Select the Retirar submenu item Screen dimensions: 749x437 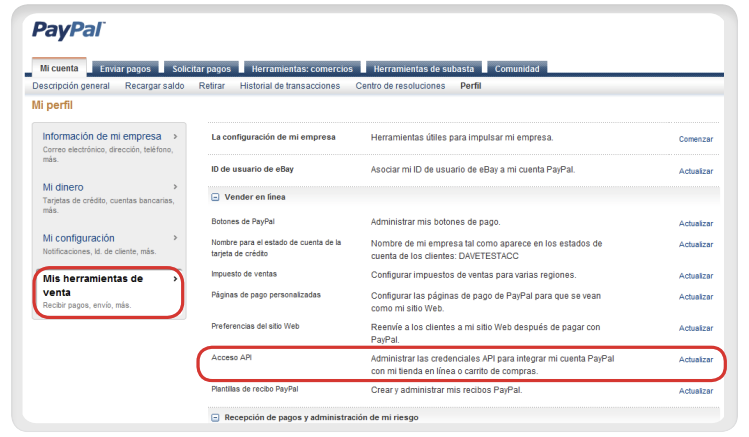[x=212, y=86]
